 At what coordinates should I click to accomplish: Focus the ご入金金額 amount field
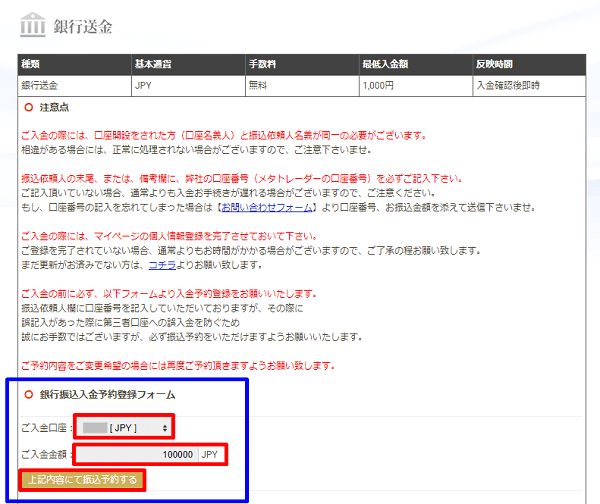tap(137, 455)
